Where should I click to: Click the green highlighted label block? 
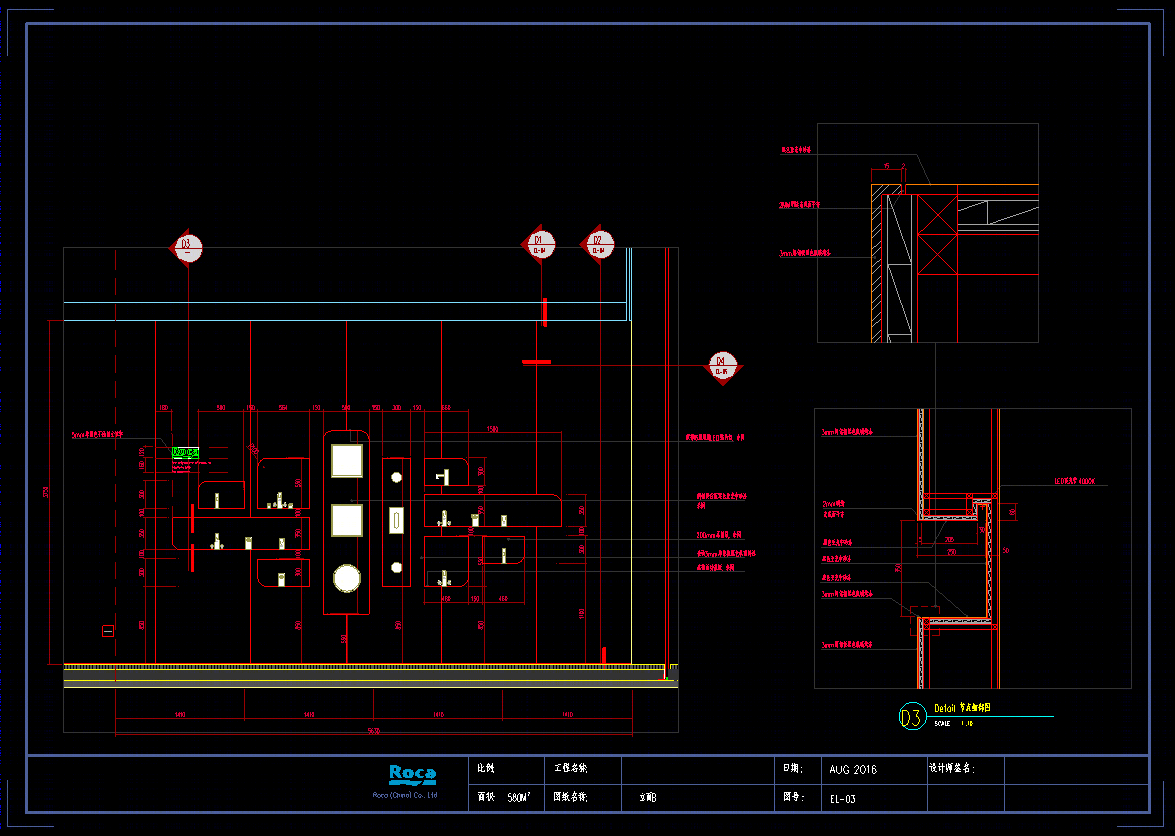(186, 452)
